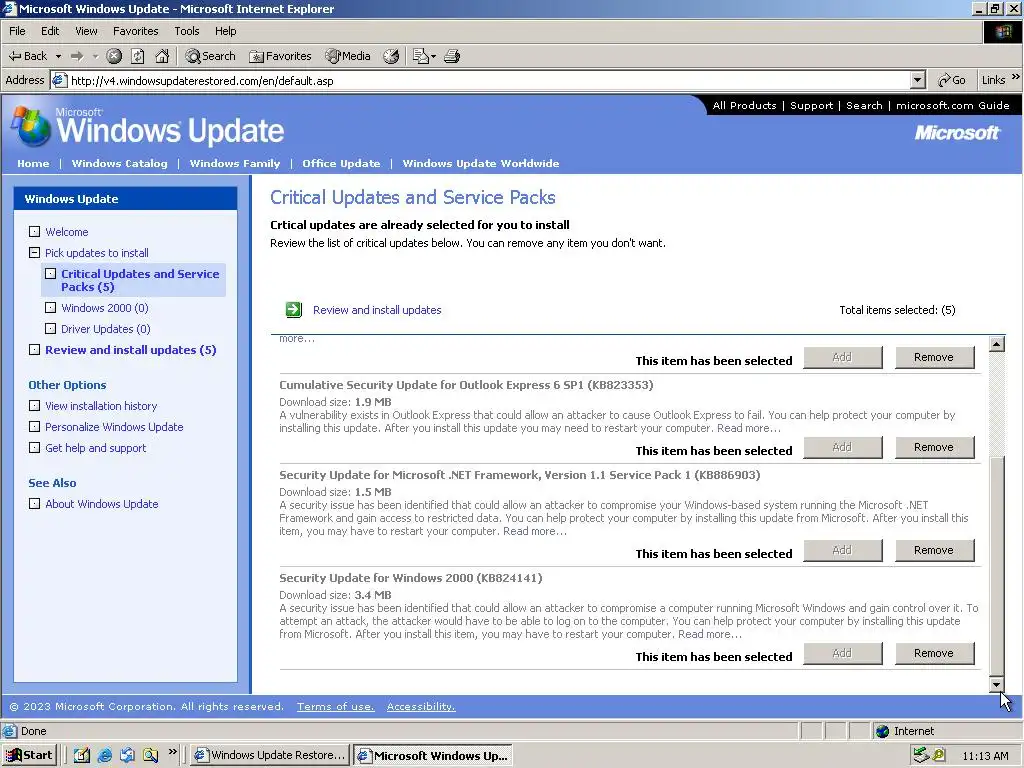Open the Favorites menu
The image size is (1024, 768).
[135, 31]
